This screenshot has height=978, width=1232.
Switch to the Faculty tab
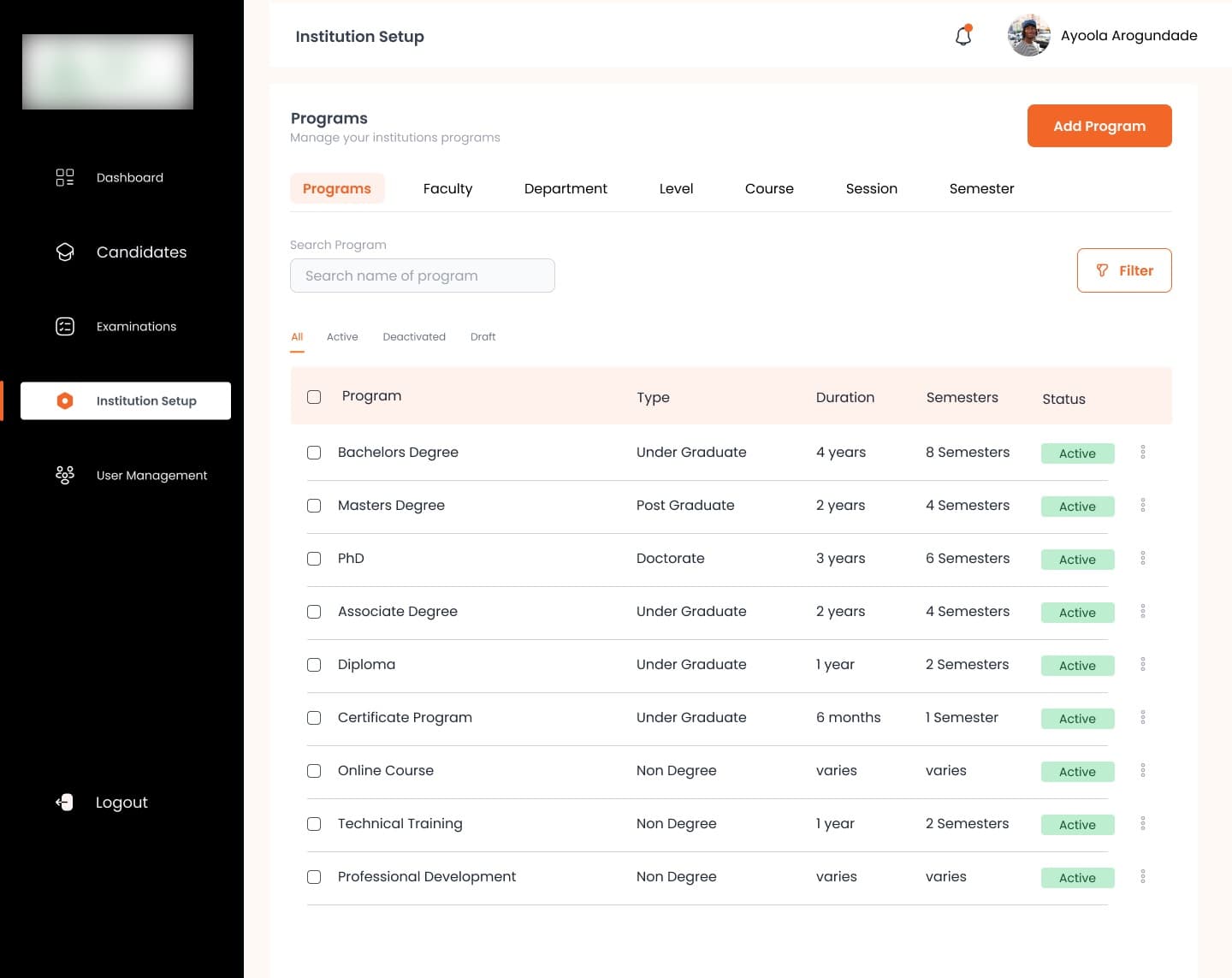click(x=447, y=188)
